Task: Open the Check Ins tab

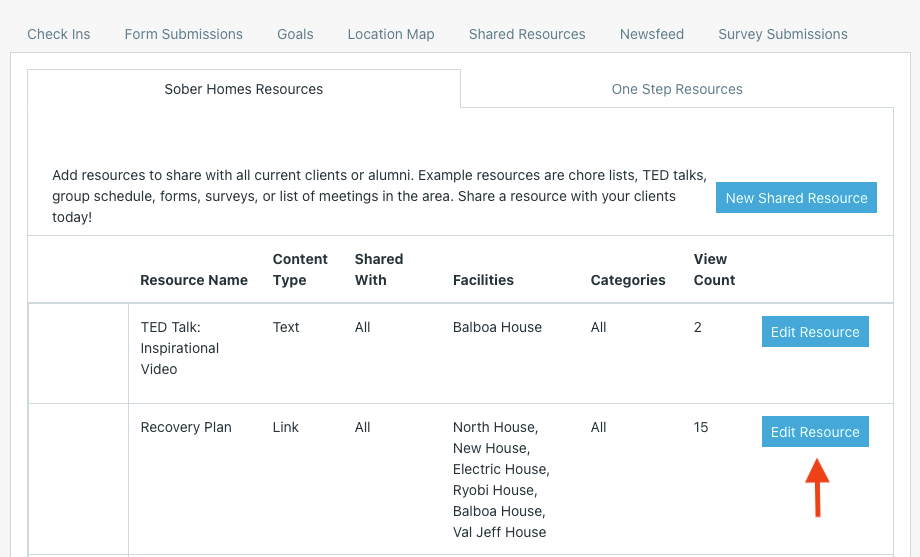Action: [59, 34]
